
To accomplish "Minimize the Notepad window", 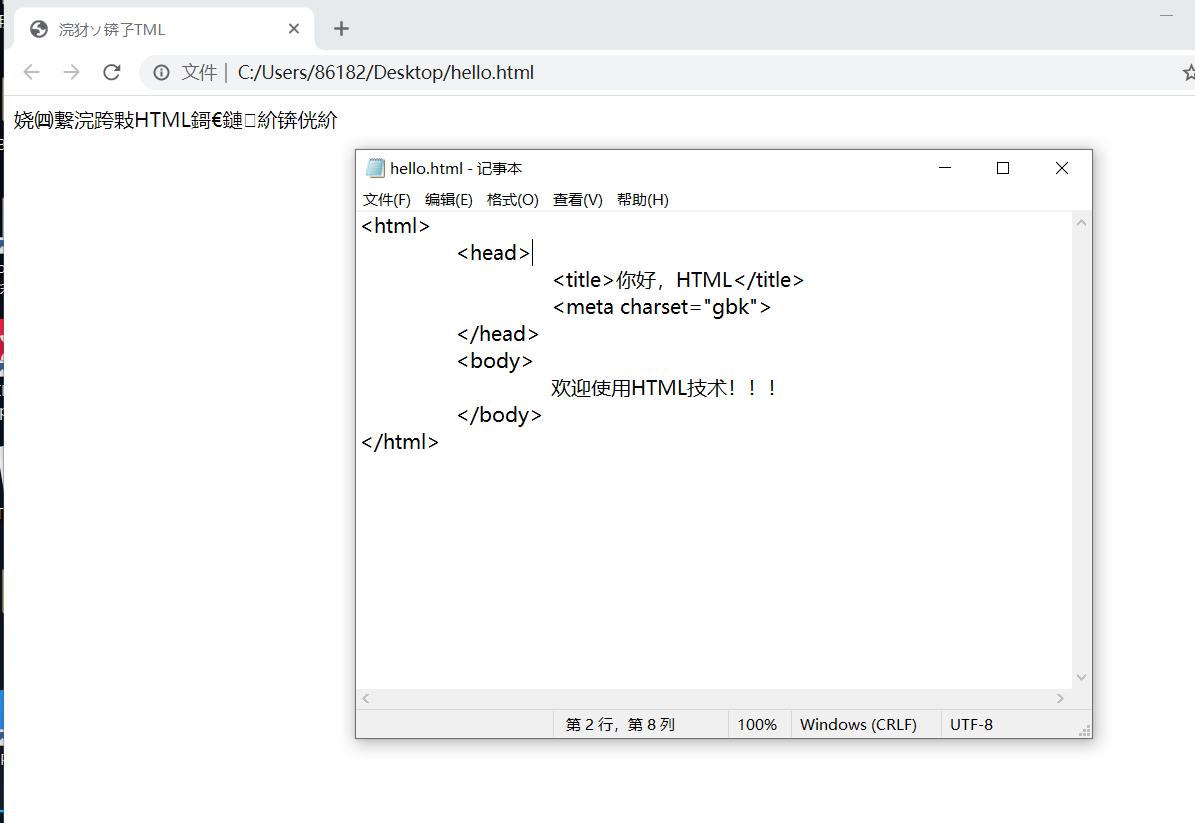I will [945, 168].
